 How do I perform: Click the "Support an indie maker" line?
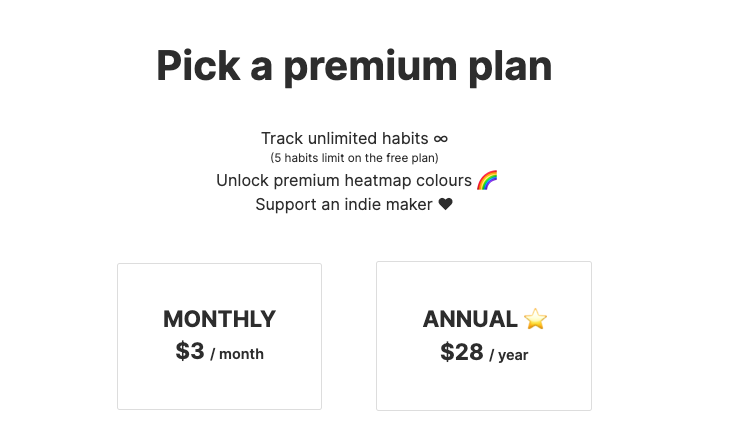tap(345, 205)
